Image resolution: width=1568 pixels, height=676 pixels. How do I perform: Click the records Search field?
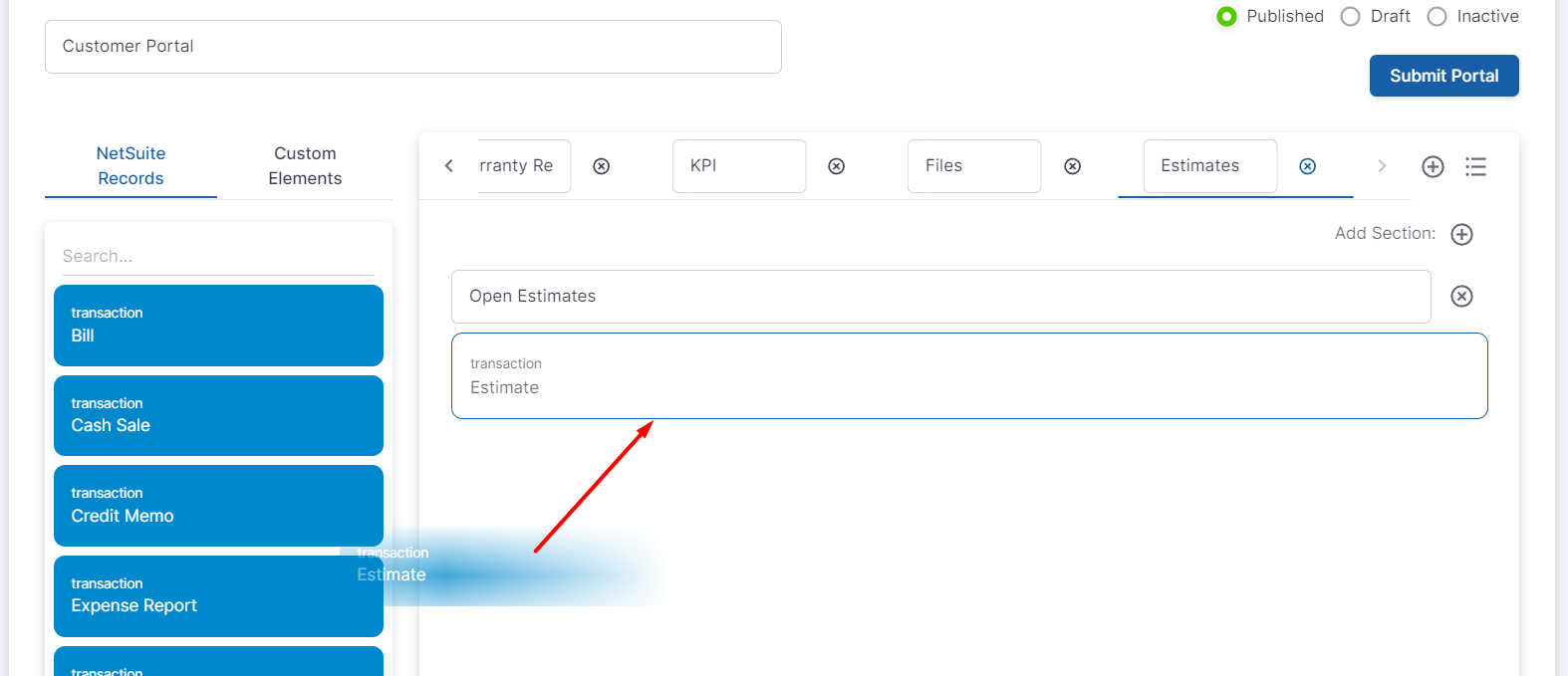[x=218, y=256]
